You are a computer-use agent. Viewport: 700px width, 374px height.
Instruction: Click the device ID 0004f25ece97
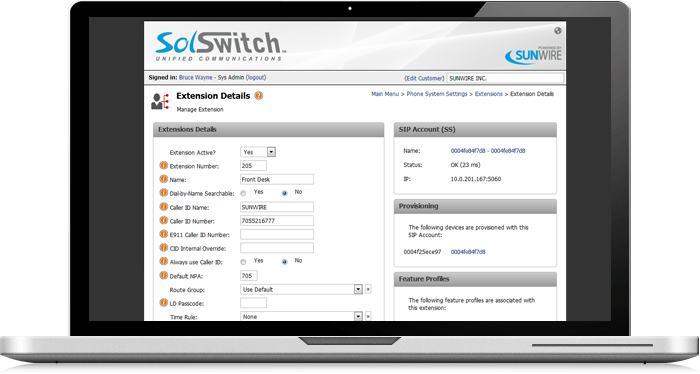click(422, 252)
